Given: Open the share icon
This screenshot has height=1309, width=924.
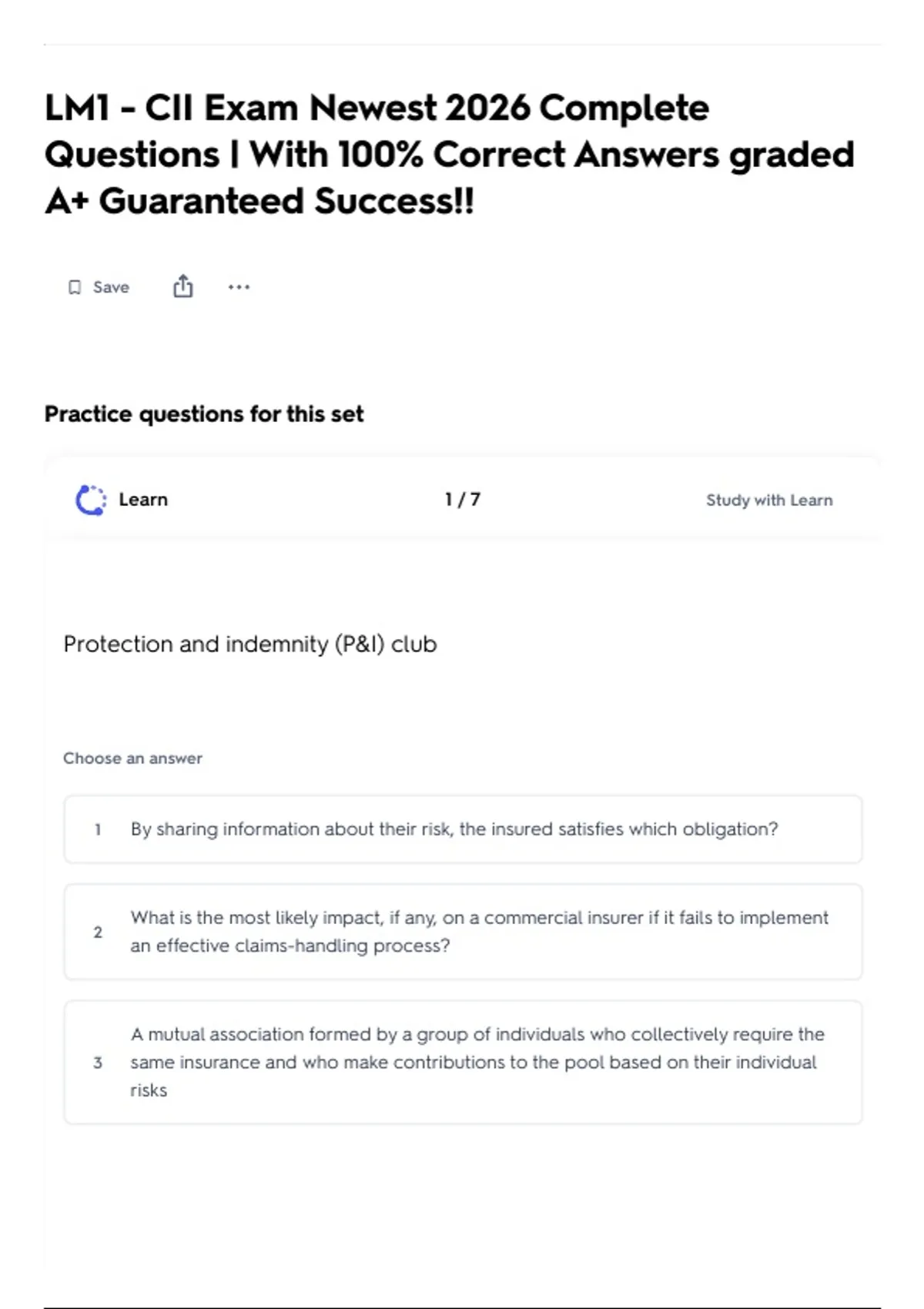Looking at the screenshot, I should 182,286.
